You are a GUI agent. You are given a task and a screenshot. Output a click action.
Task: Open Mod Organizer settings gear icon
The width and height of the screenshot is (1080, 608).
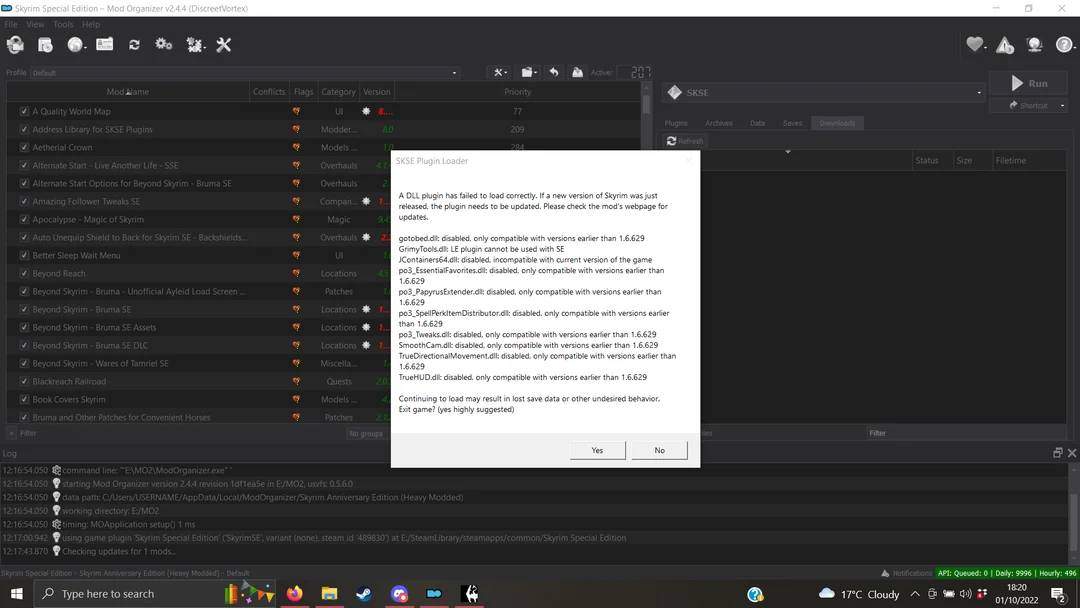pyautogui.click(x=162, y=45)
